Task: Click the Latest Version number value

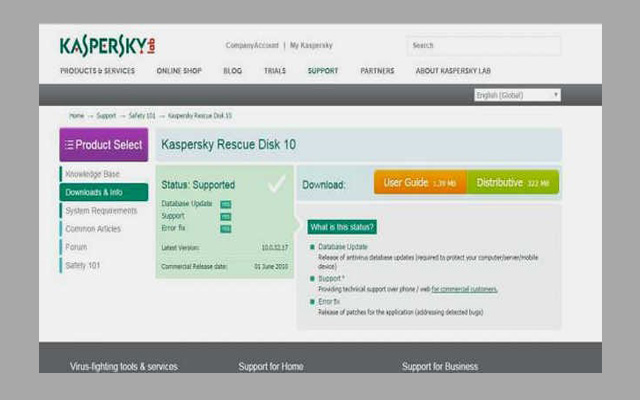Action: pos(275,247)
